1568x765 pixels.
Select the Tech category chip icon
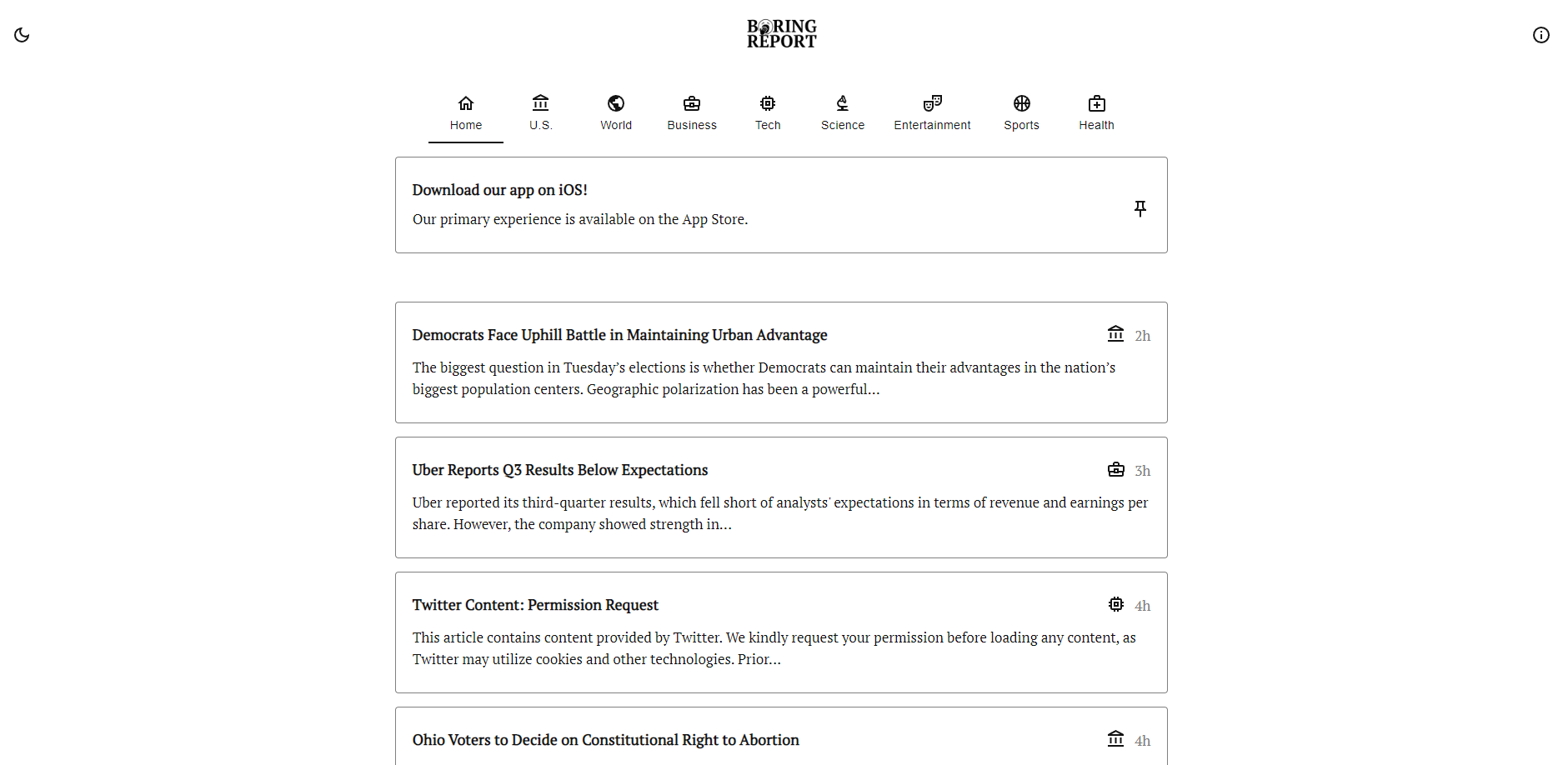coord(767,103)
